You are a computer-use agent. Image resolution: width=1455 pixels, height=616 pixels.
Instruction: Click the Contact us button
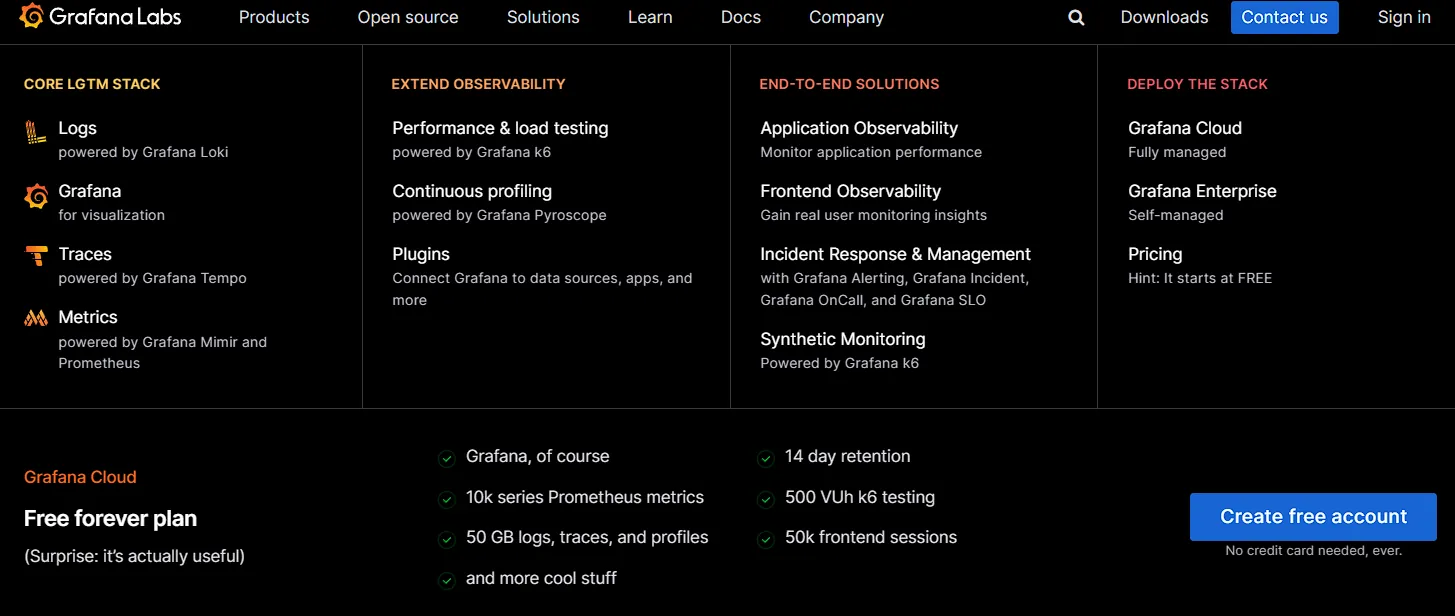pos(1284,17)
